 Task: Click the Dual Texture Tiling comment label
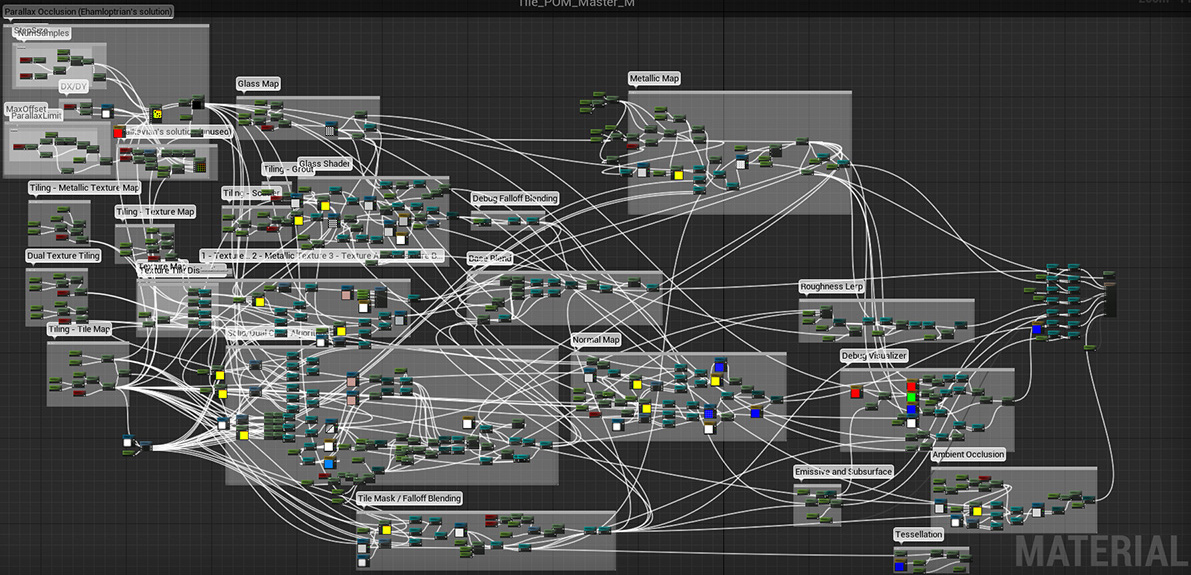pos(63,256)
